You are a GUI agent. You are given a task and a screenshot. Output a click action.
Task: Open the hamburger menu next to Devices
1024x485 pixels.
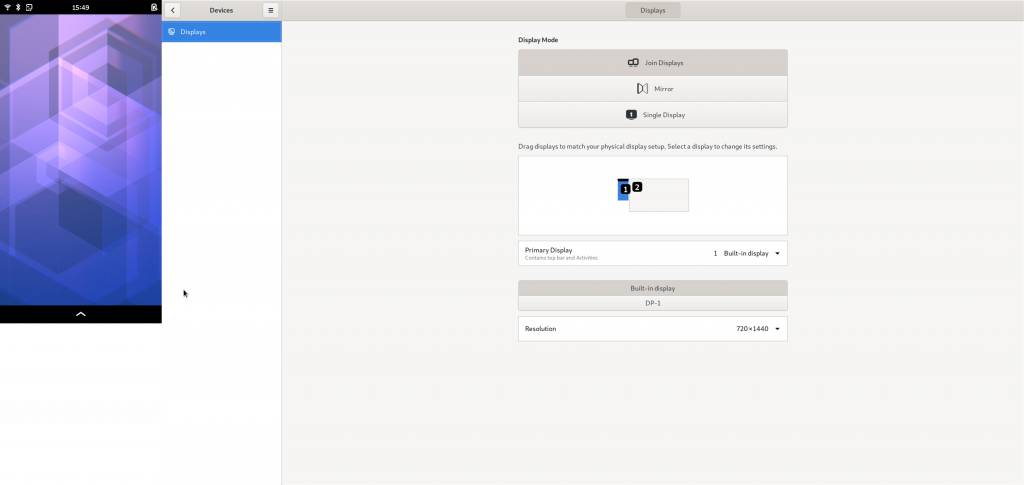(270, 10)
